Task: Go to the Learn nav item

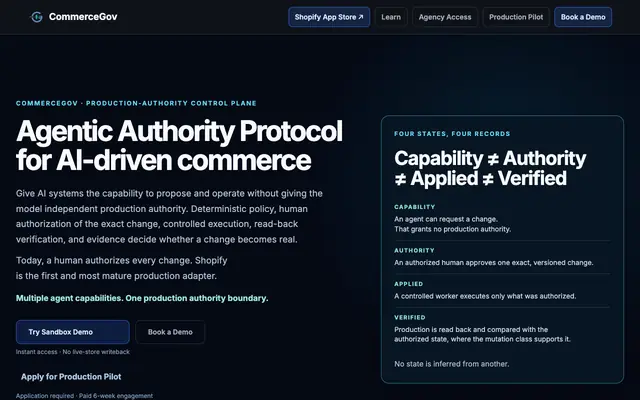Action: (x=391, y=17)
